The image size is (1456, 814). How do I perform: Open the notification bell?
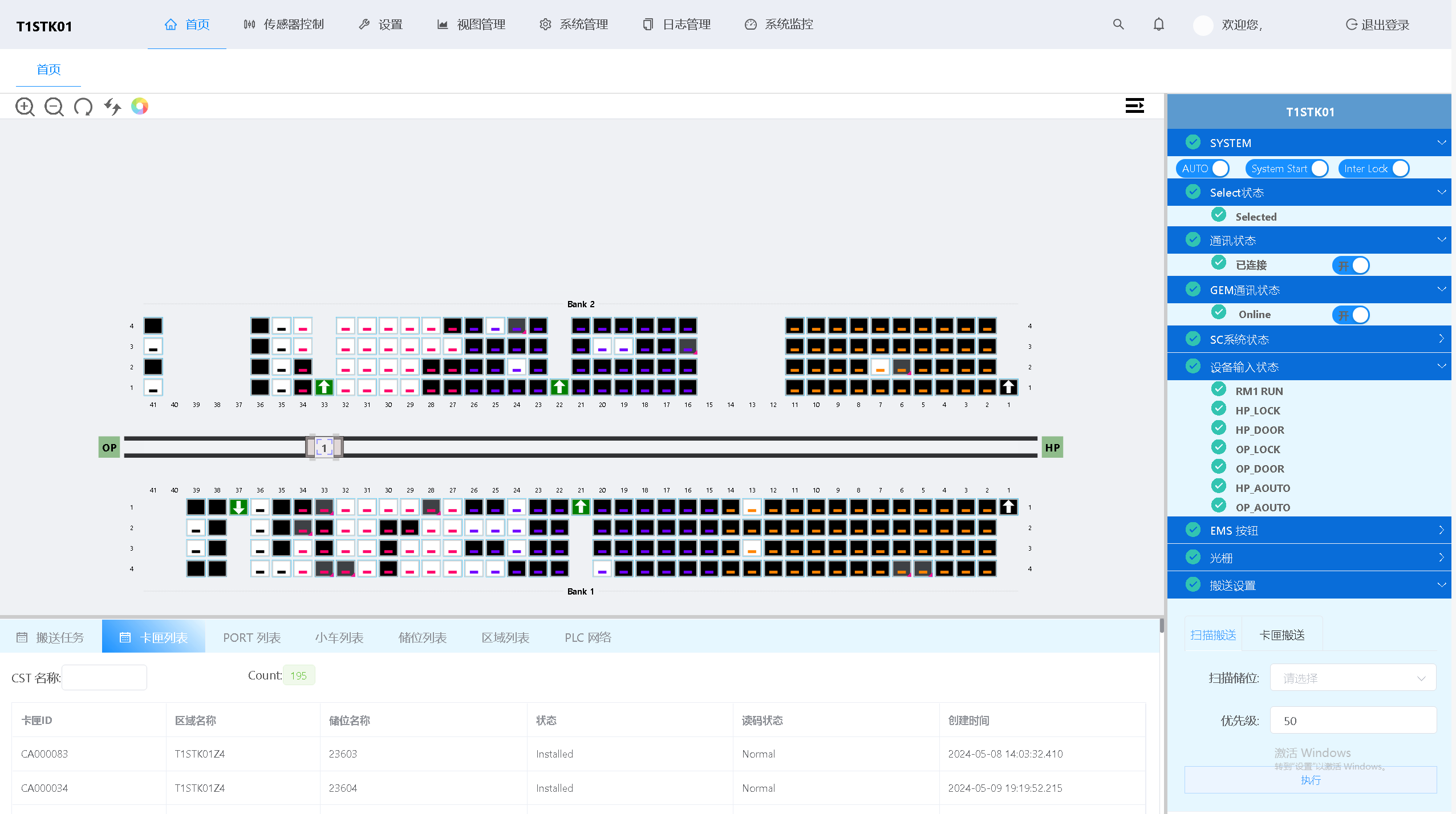pyautogui.click(x=1159, y=25)
